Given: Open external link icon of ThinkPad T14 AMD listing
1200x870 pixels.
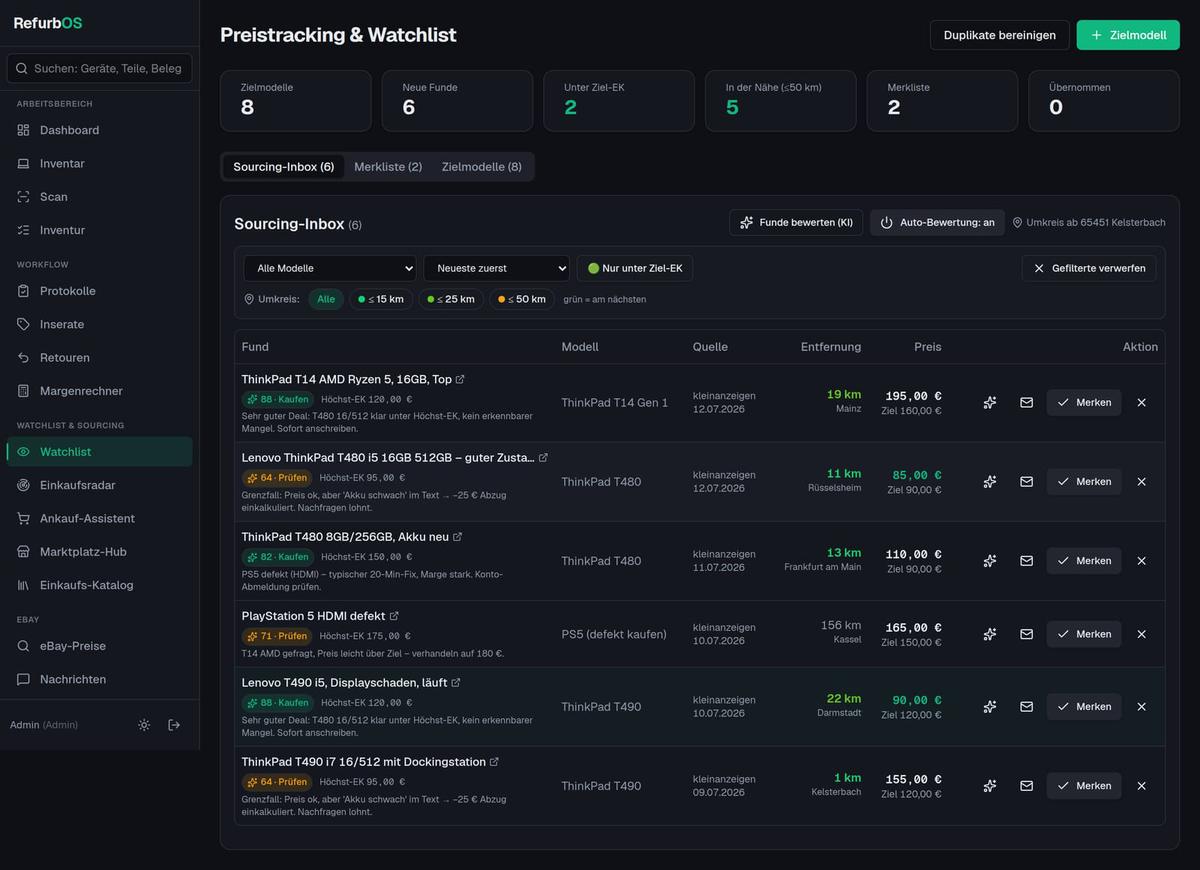Looking at the screenshot, I should [460, 379].
